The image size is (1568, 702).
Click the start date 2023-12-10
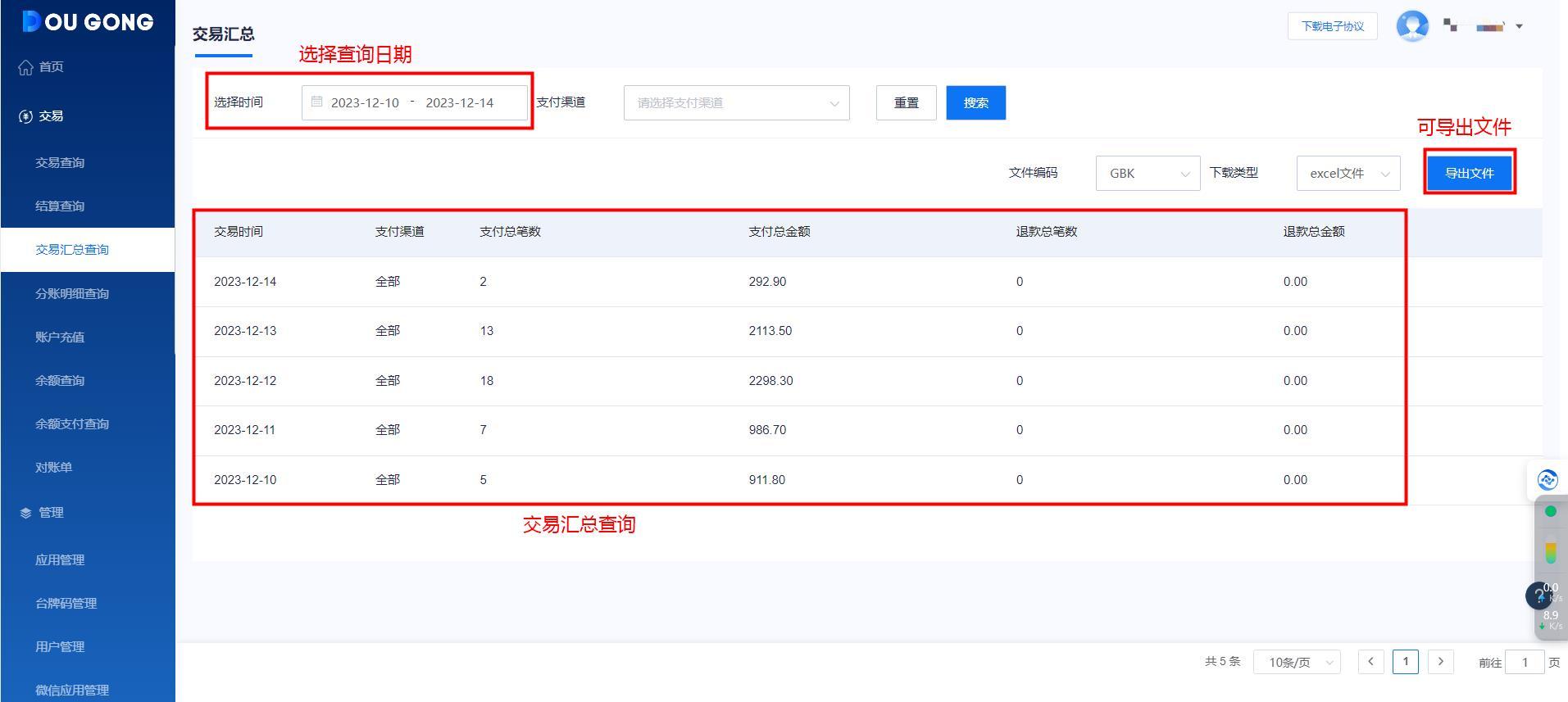point(365,102)
